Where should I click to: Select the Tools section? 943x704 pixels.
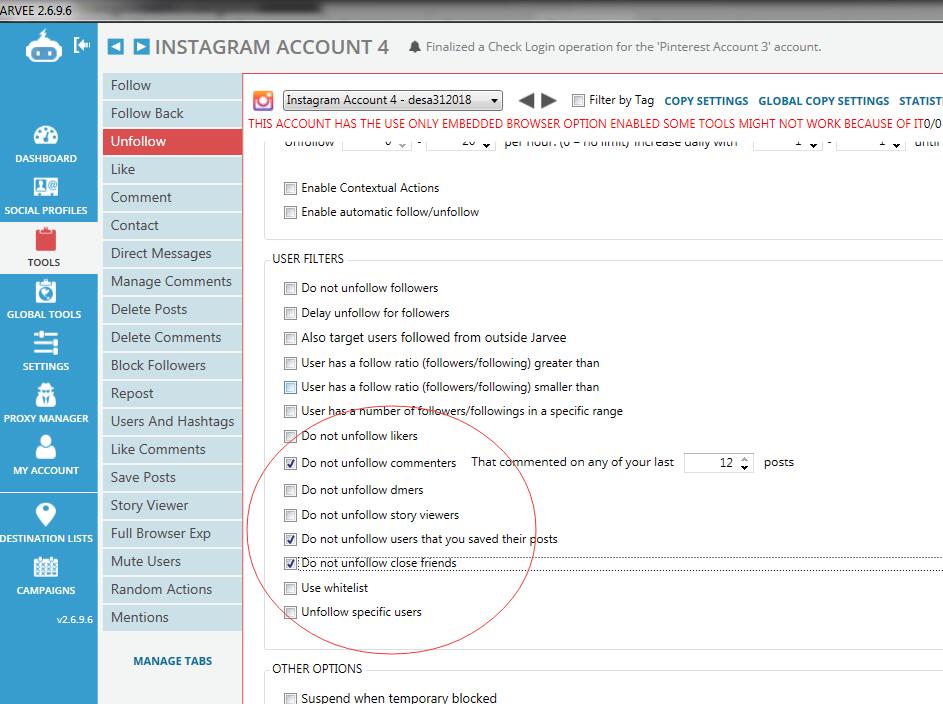46,248
